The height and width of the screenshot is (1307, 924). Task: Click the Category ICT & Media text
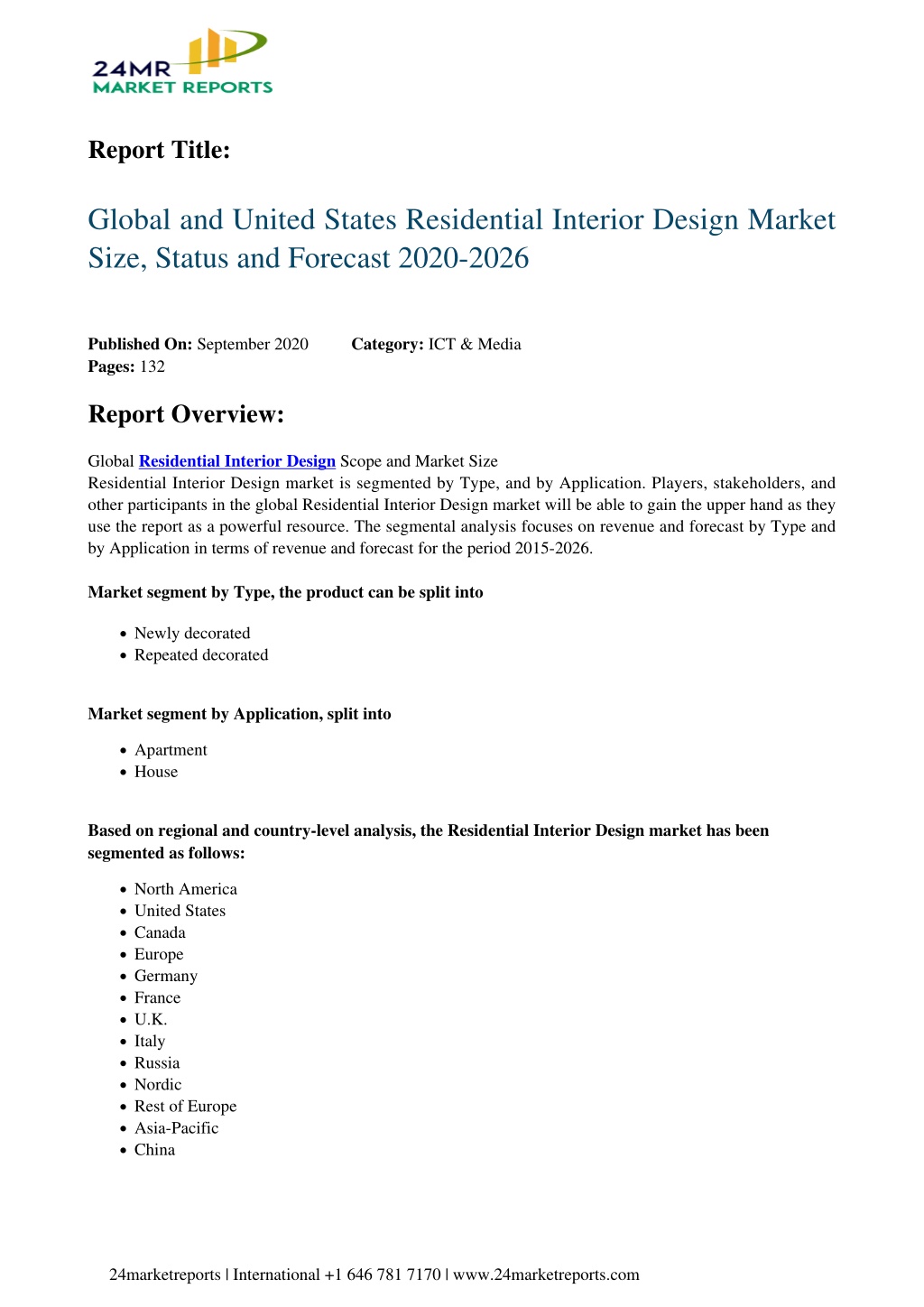pos(436,344)
